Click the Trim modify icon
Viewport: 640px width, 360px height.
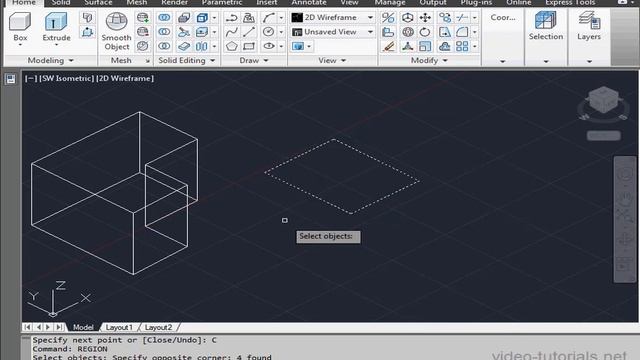point(462,18)
